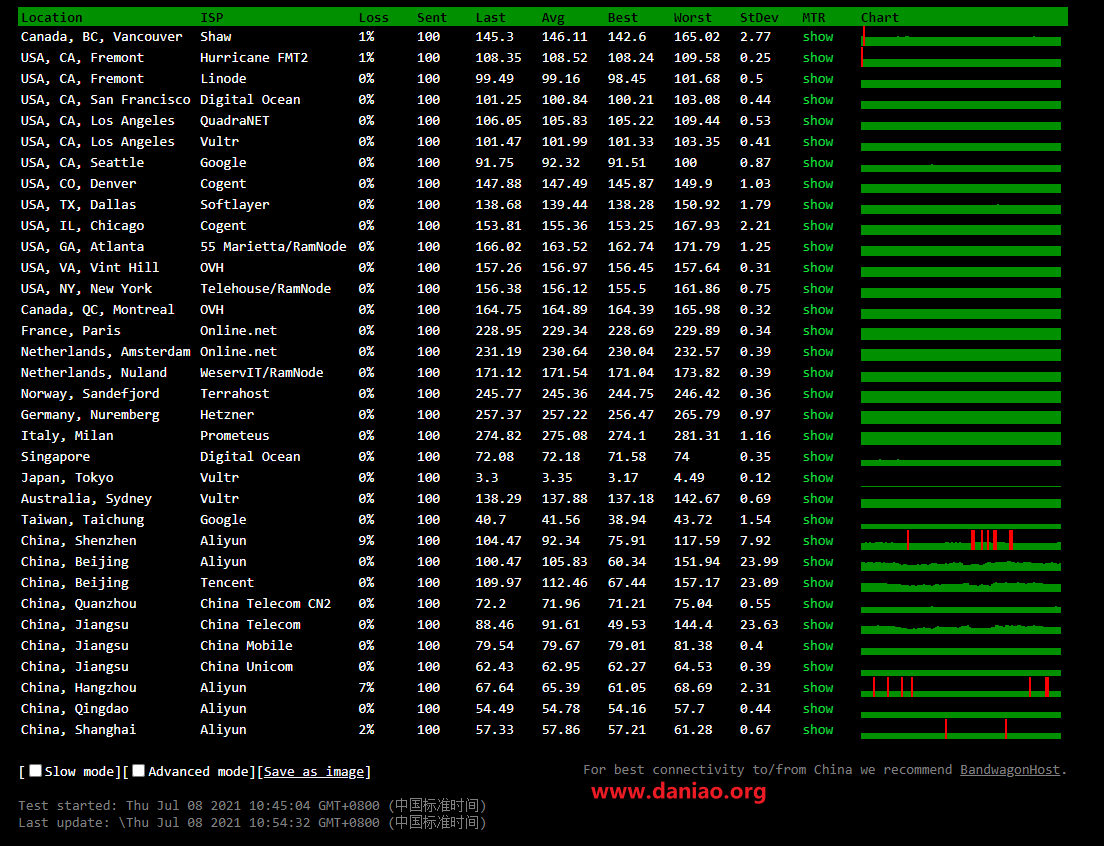Show MTR for China, Qingdao Aliyun
The height and width of the screenshot is (846, 1104).
pos(817,709)
